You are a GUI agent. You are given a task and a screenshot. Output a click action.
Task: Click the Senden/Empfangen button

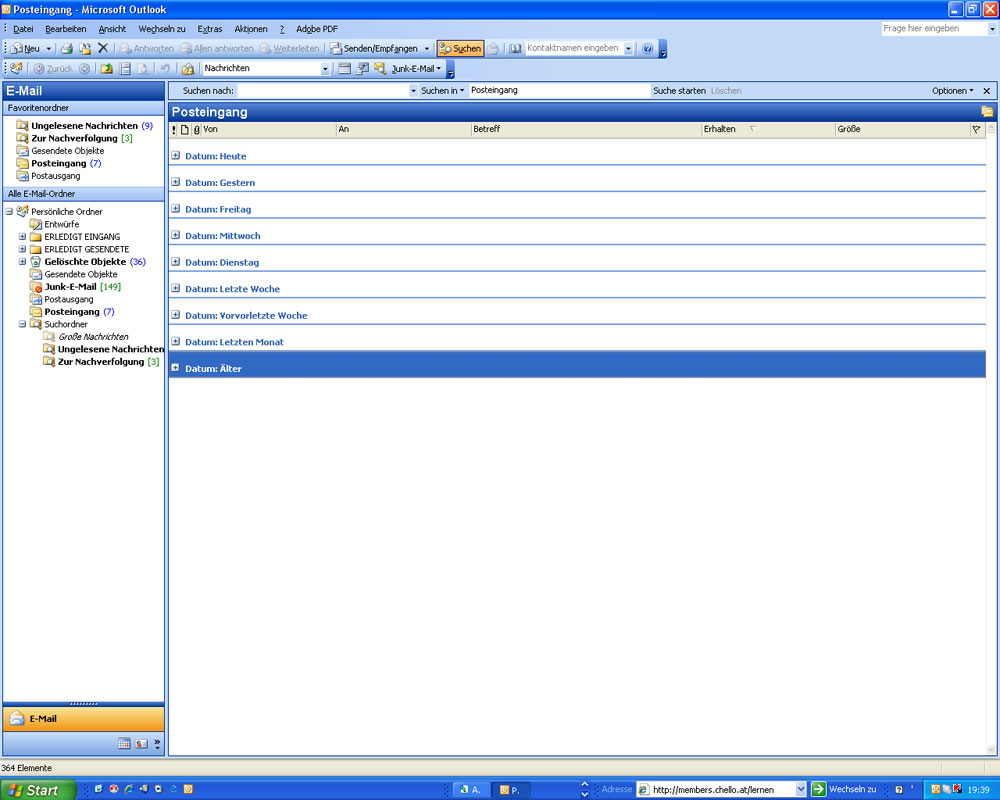(374, 48)
